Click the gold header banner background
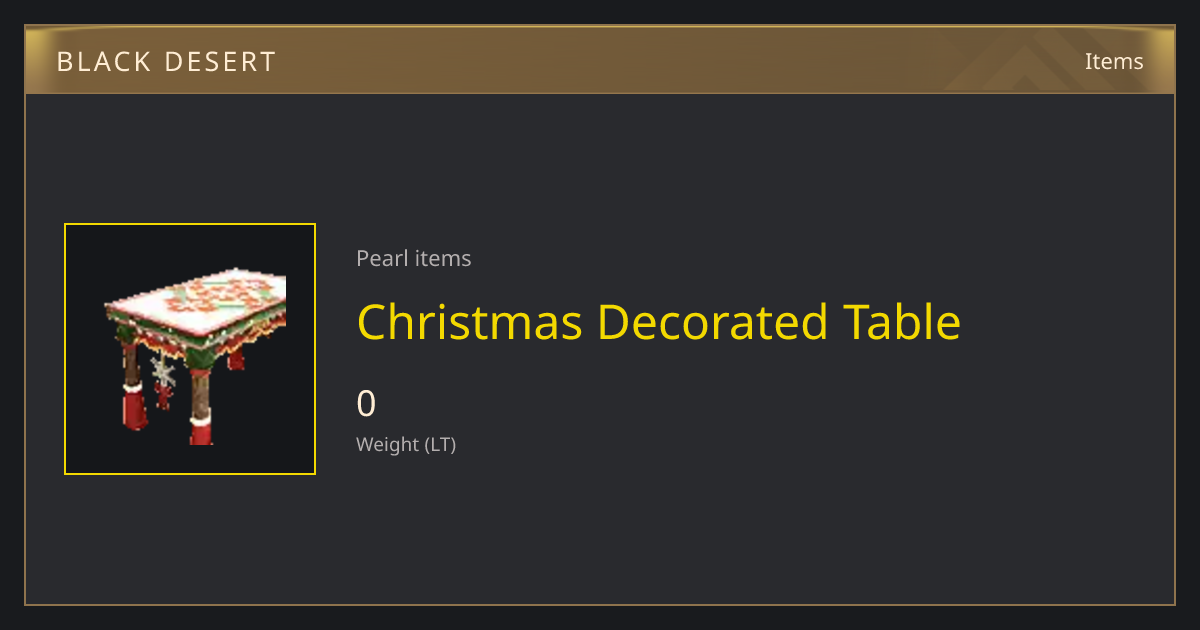 600,60
